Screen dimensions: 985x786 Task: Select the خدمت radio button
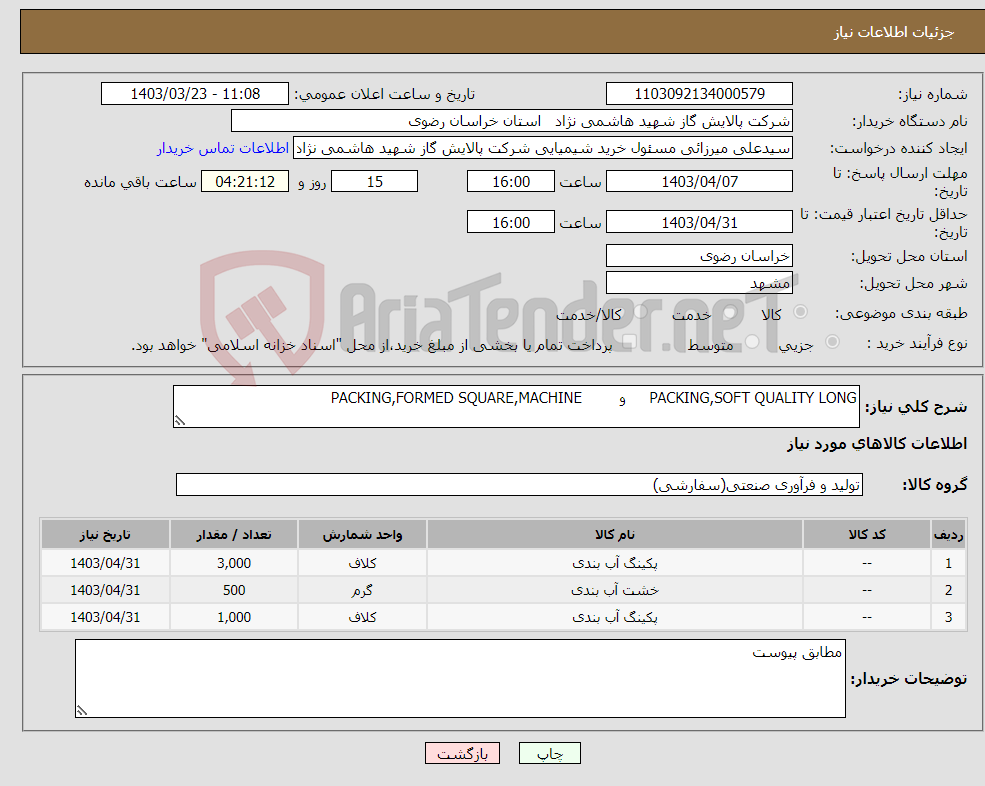pos(729,312)
